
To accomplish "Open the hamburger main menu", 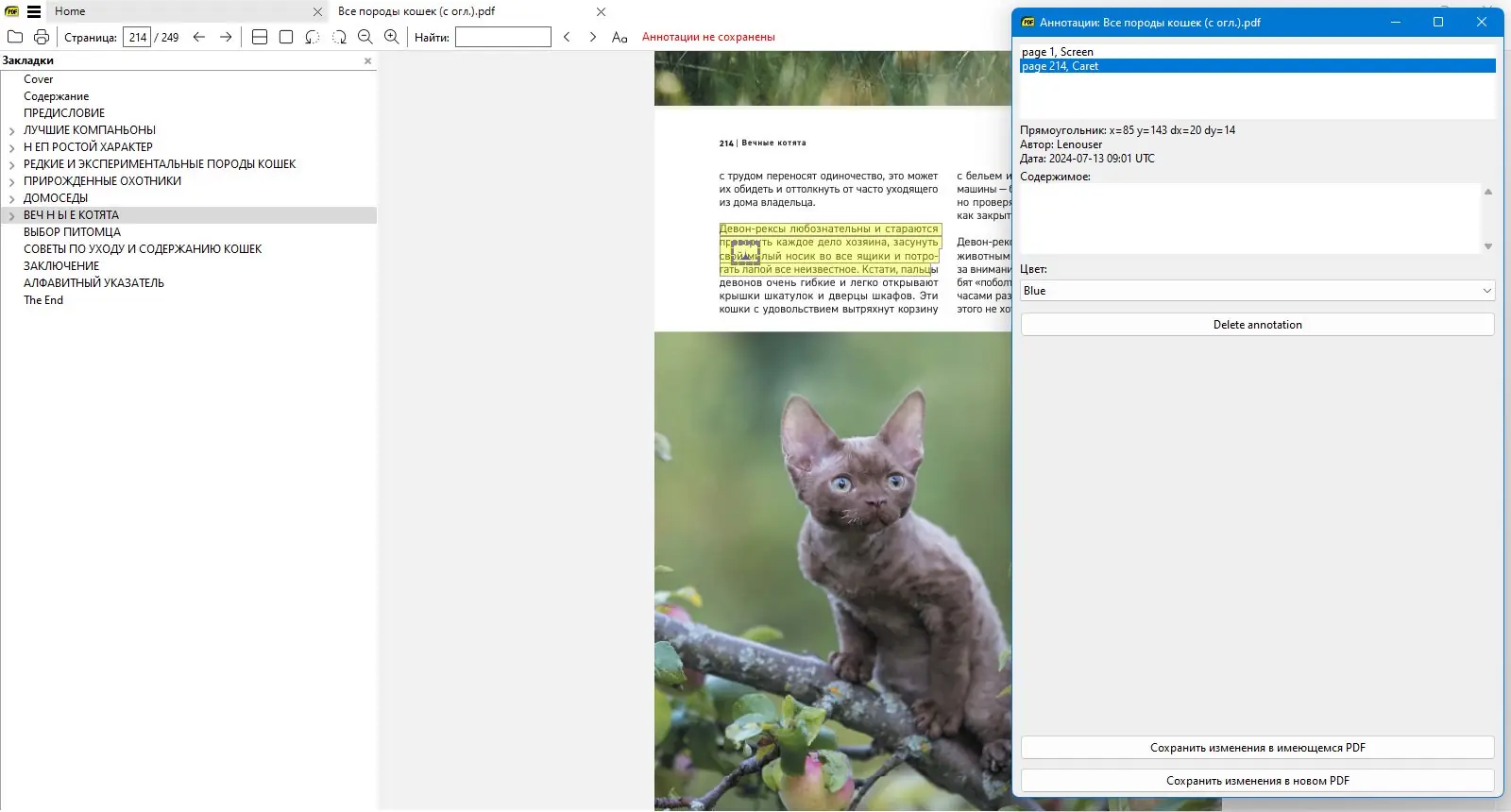I will tap(34, 11).
